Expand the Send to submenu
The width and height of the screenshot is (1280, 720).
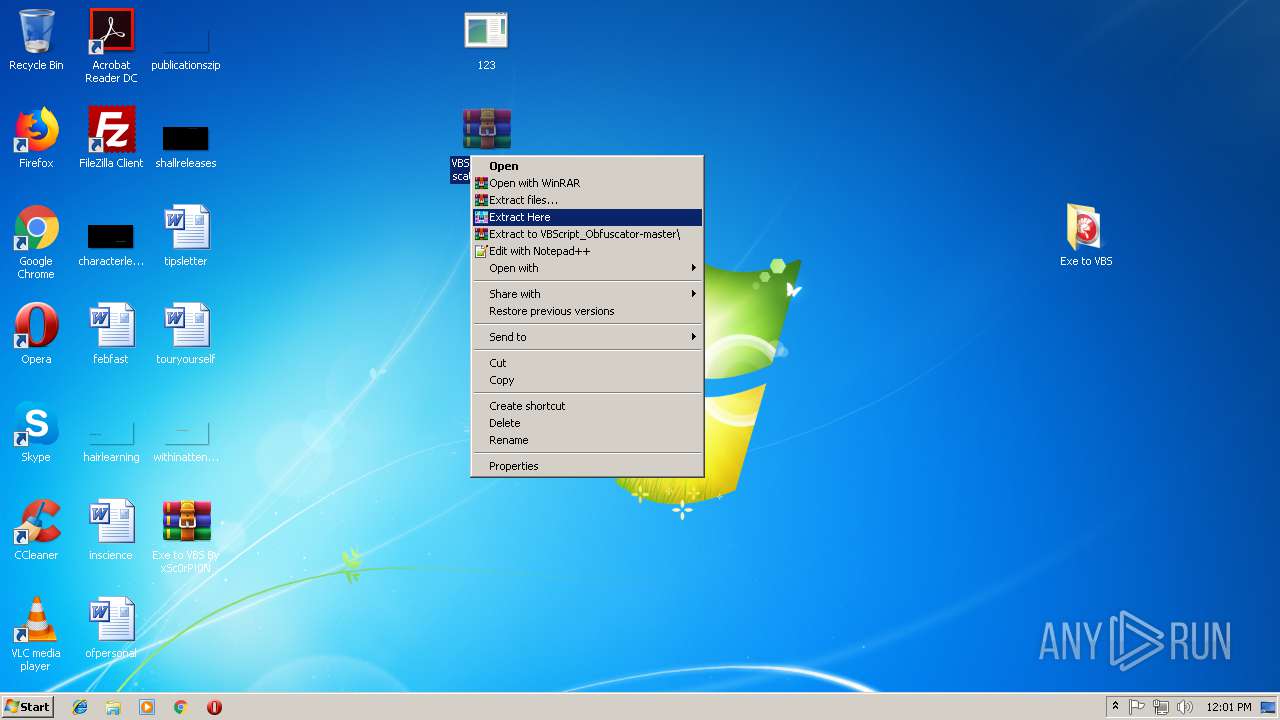587,337
